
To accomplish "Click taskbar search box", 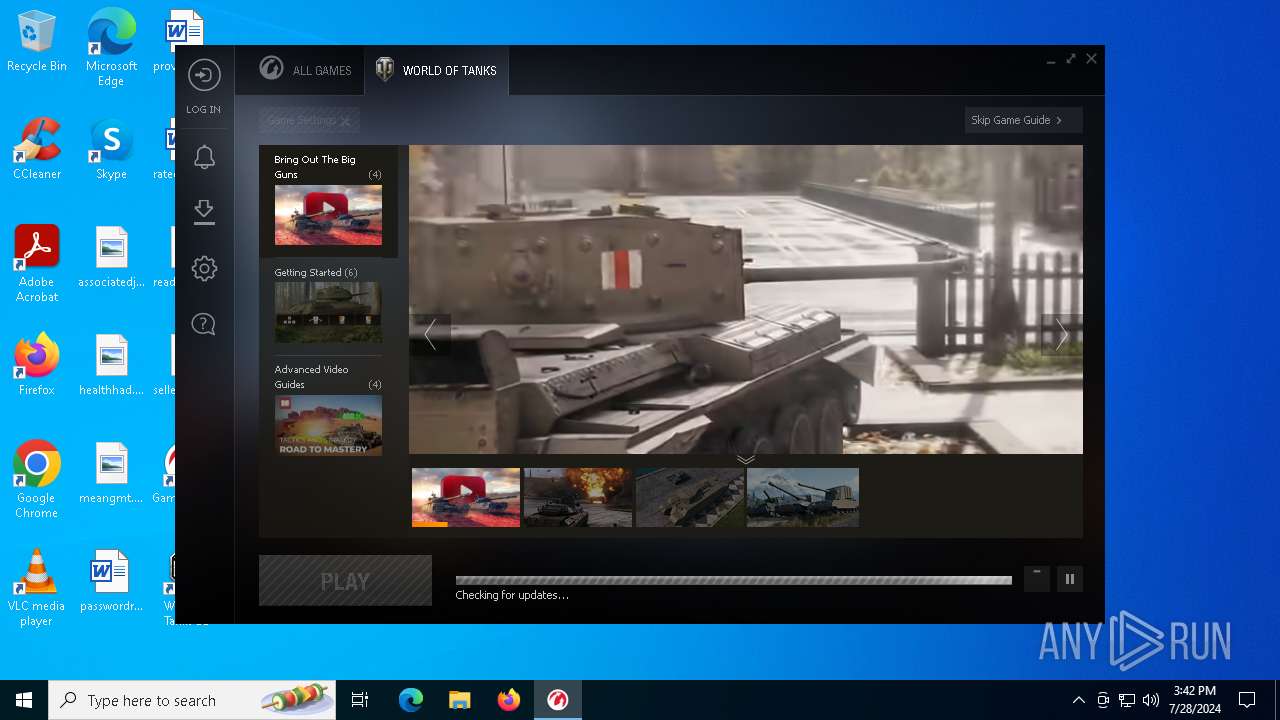I will pos(192,700).
